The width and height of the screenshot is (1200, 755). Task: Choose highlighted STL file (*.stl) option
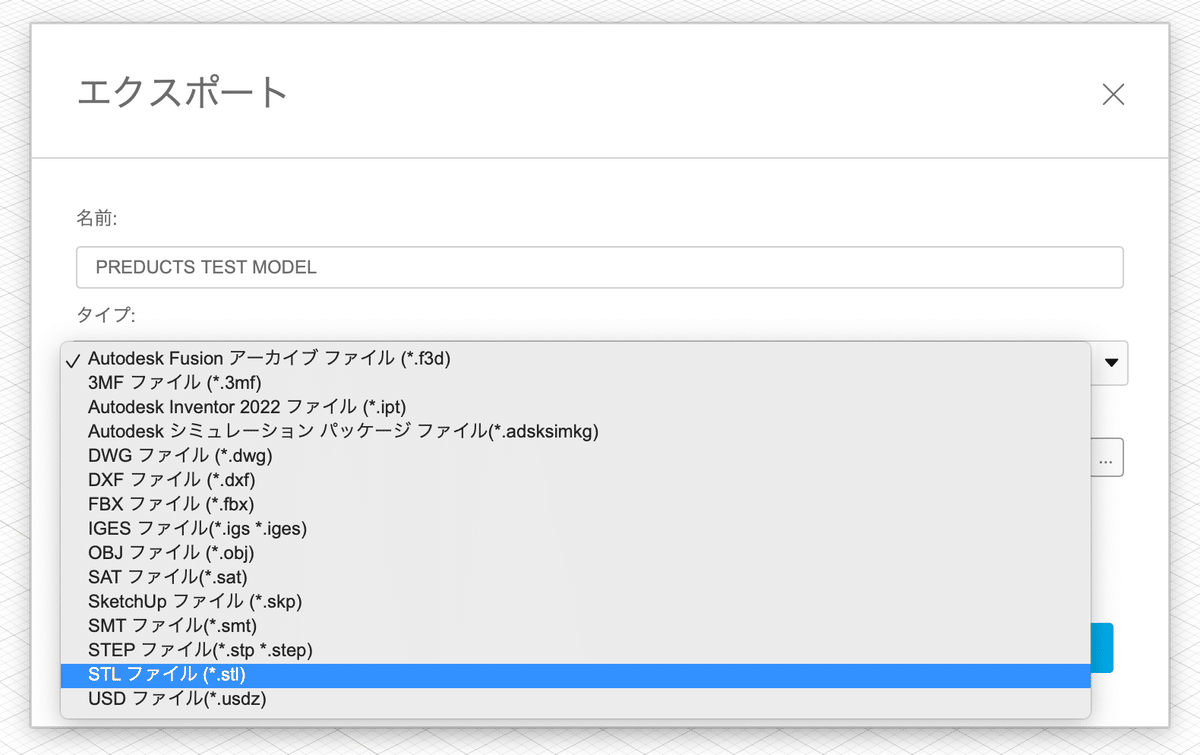tap(576, 675)
